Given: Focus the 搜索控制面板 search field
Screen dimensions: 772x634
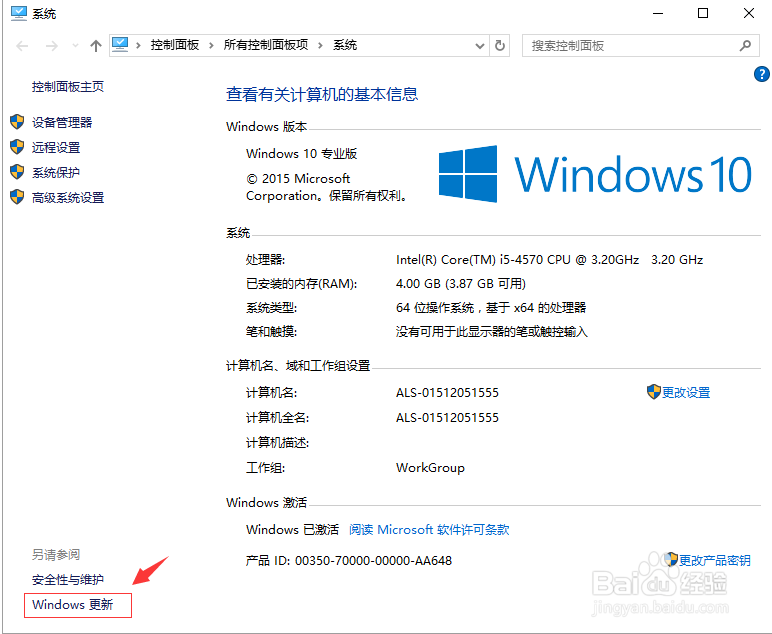Looking at the screenshot, I should pyautogui.click(x=640, y=46).
